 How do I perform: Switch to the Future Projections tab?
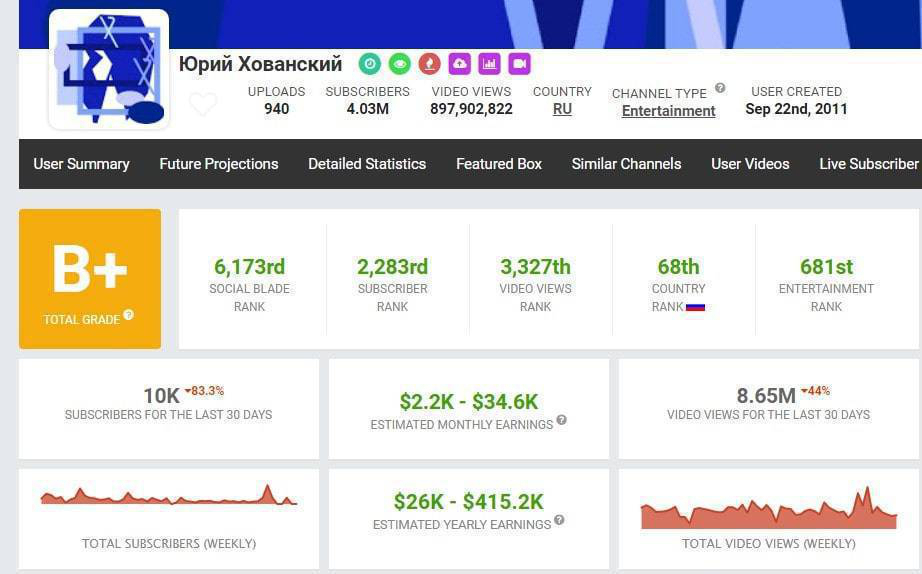(219, 164)
